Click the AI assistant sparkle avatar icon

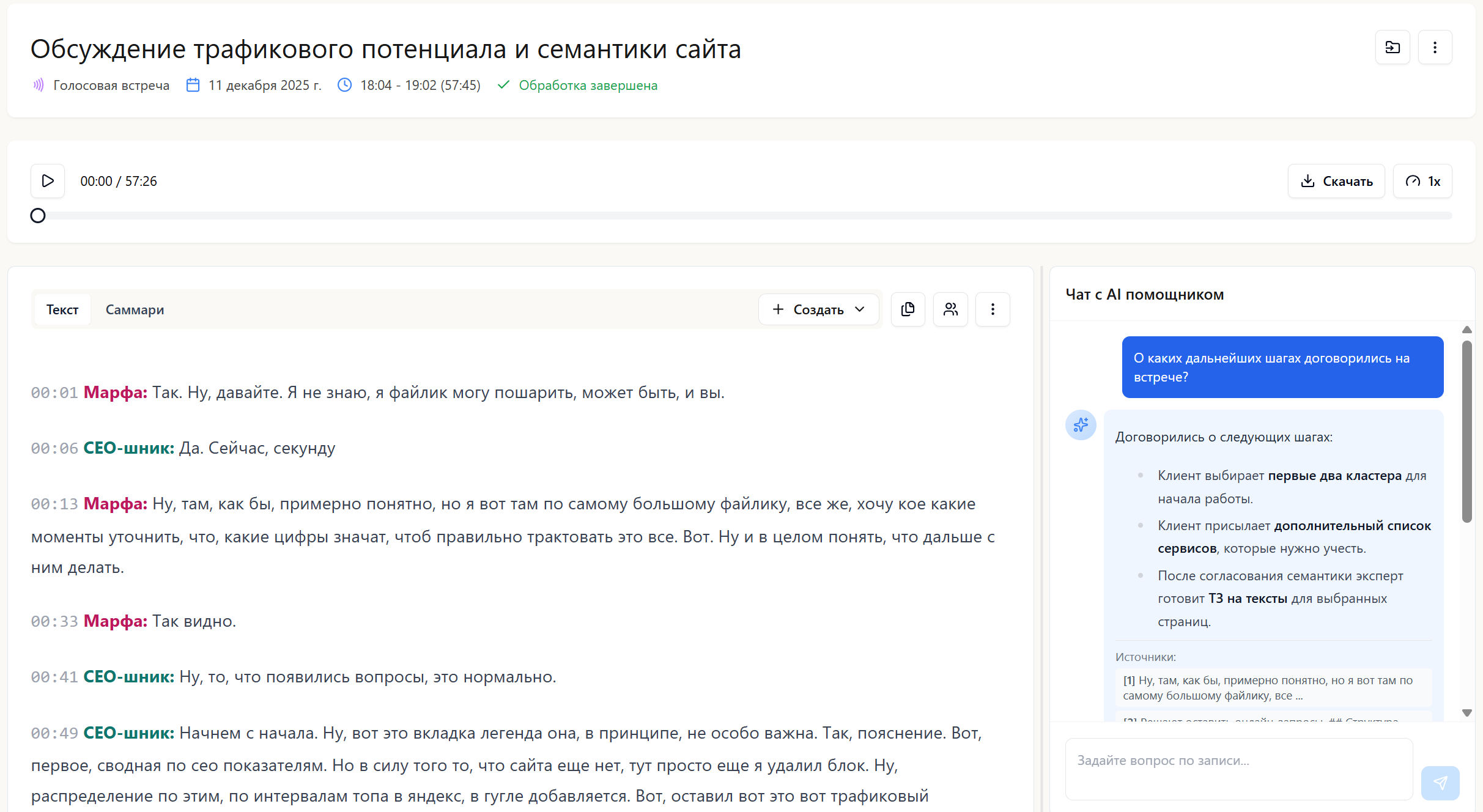pos(1081,425)
